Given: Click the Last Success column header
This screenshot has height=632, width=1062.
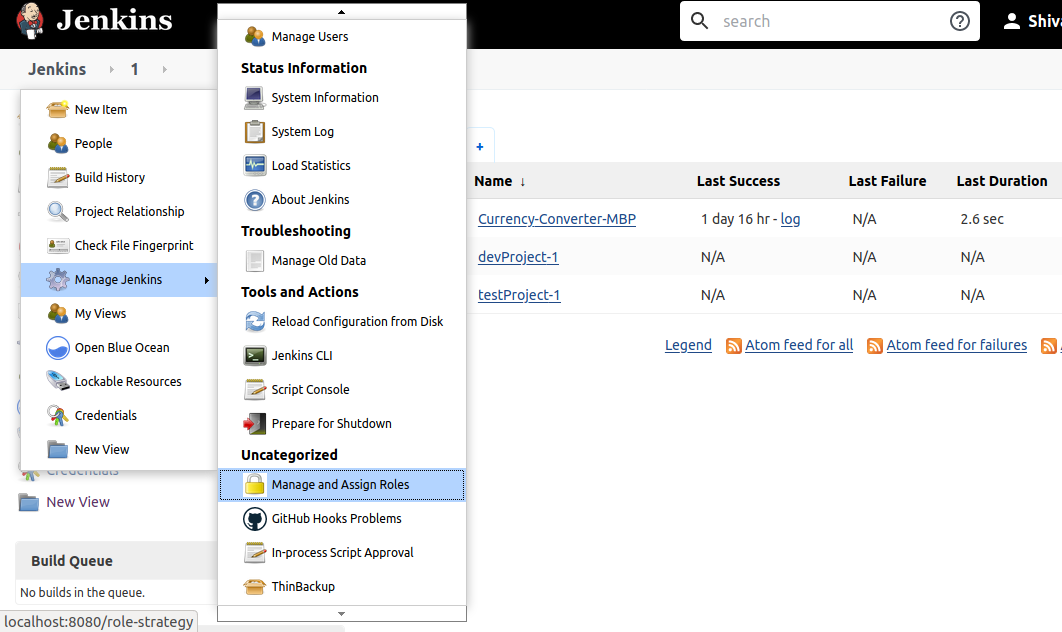Looking at the screenshot, I should [738, 181].
